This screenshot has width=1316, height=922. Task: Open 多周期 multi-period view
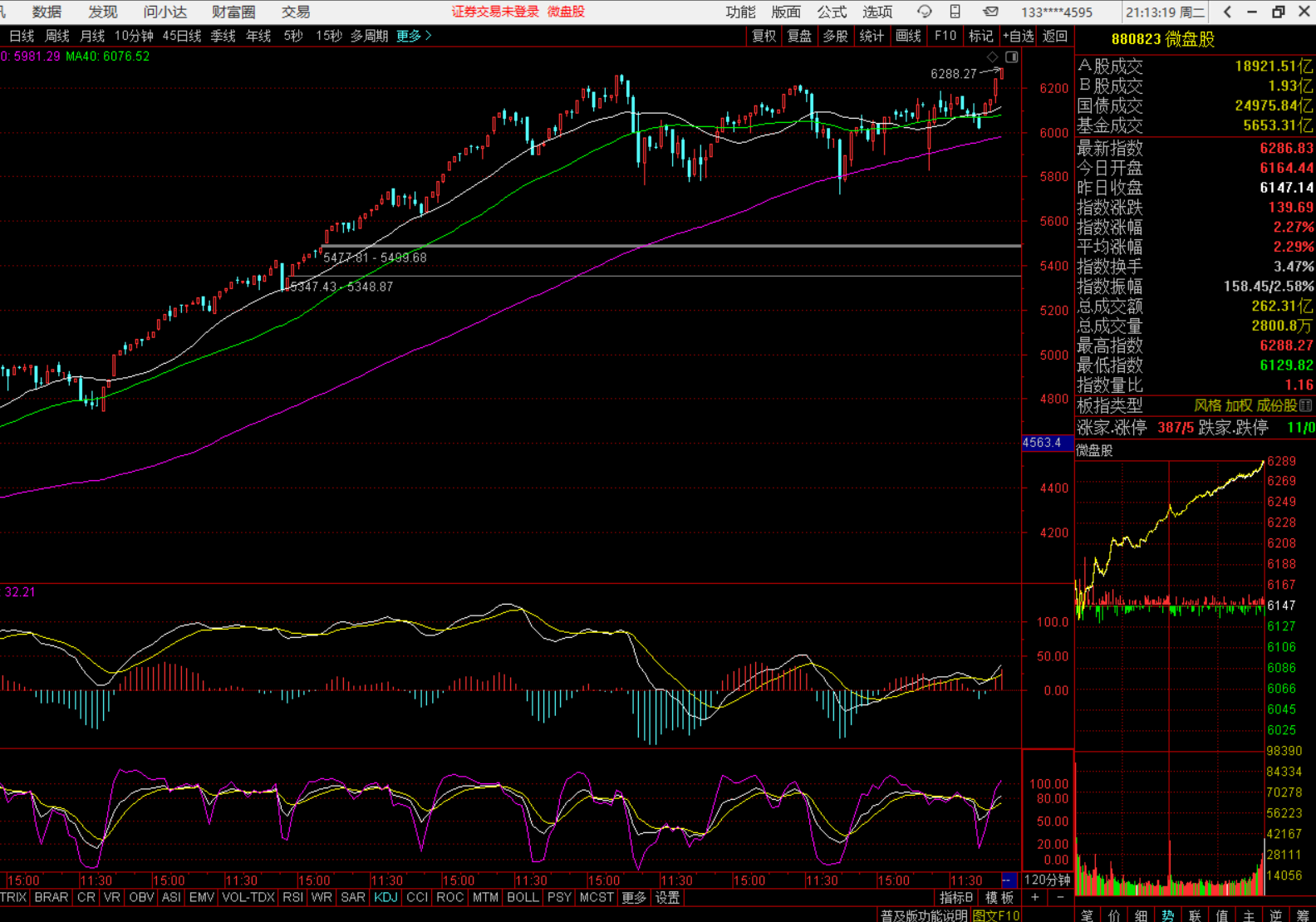[x=369, y=36]
